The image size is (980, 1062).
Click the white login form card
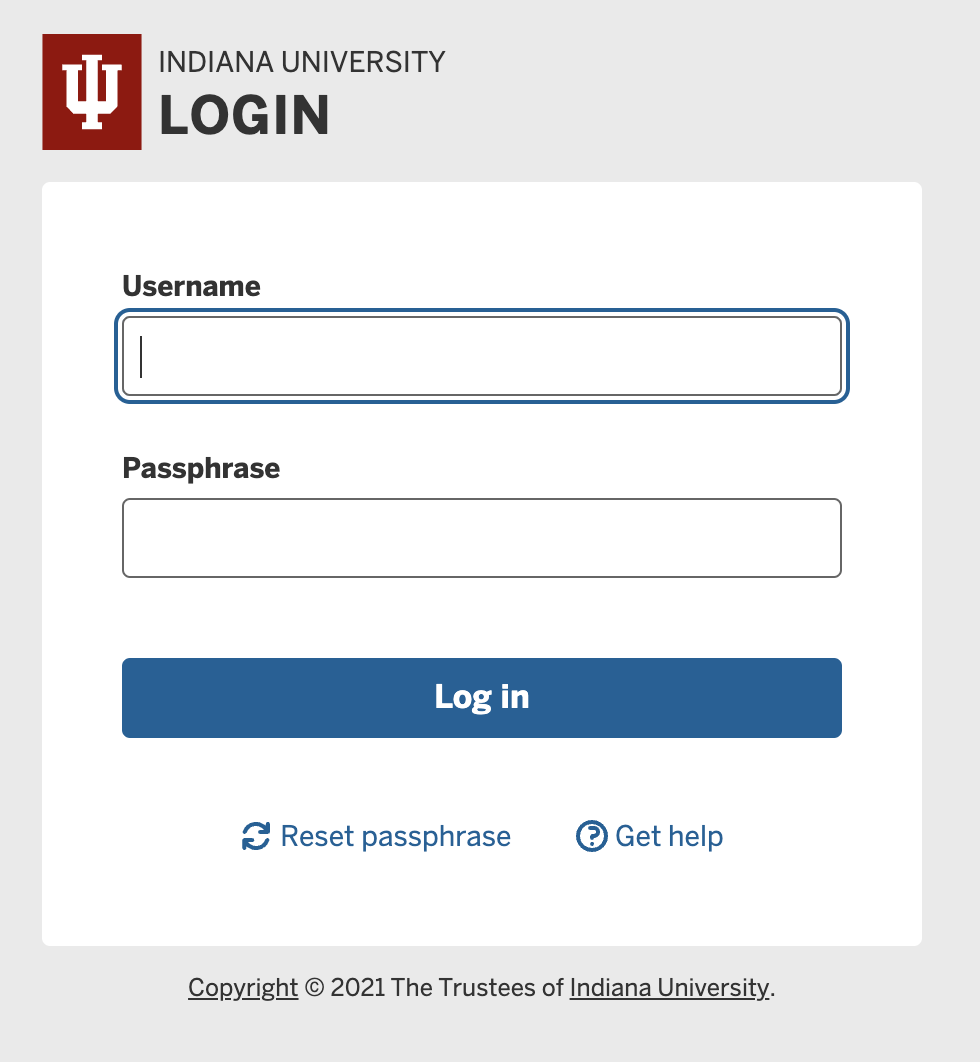(481, 900)
